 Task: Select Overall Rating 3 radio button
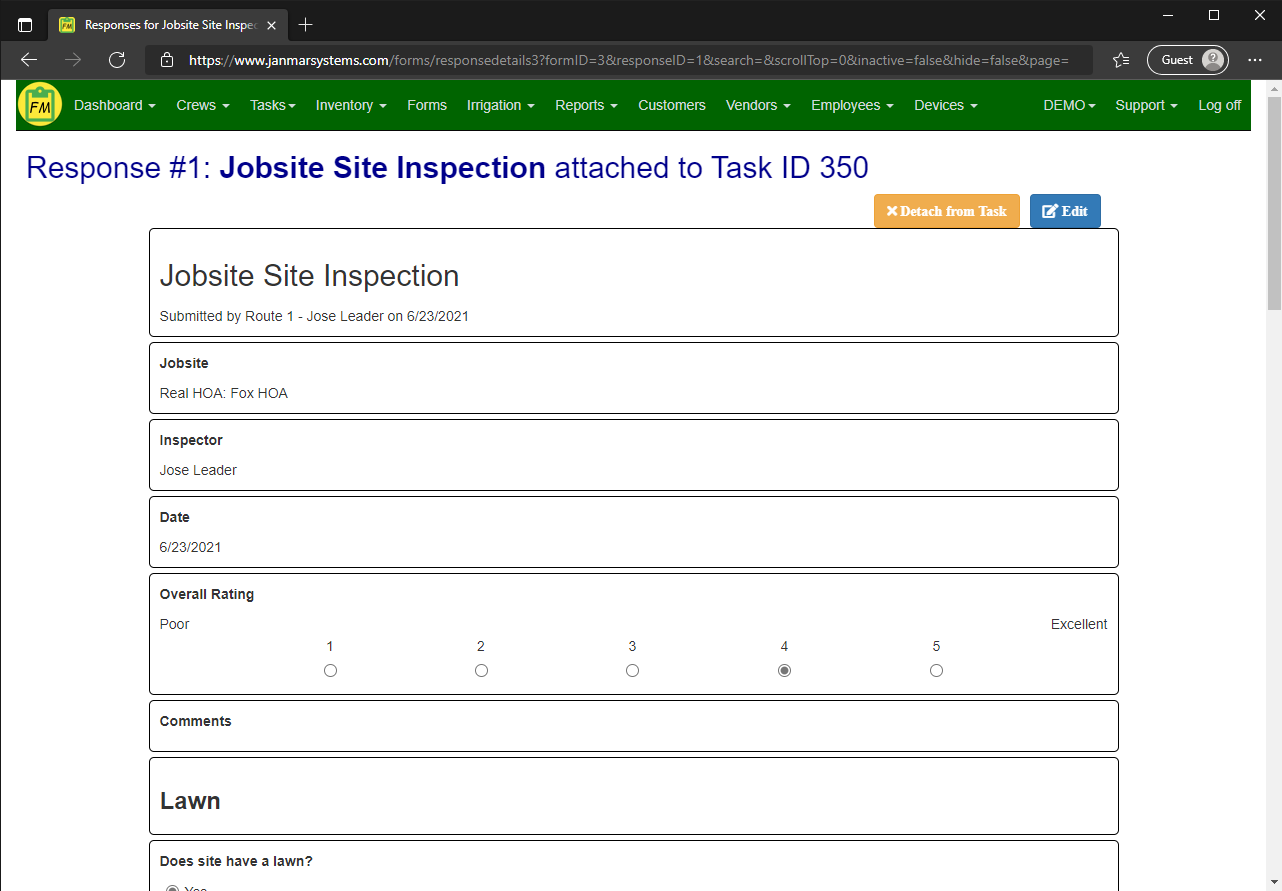[632, 670]
